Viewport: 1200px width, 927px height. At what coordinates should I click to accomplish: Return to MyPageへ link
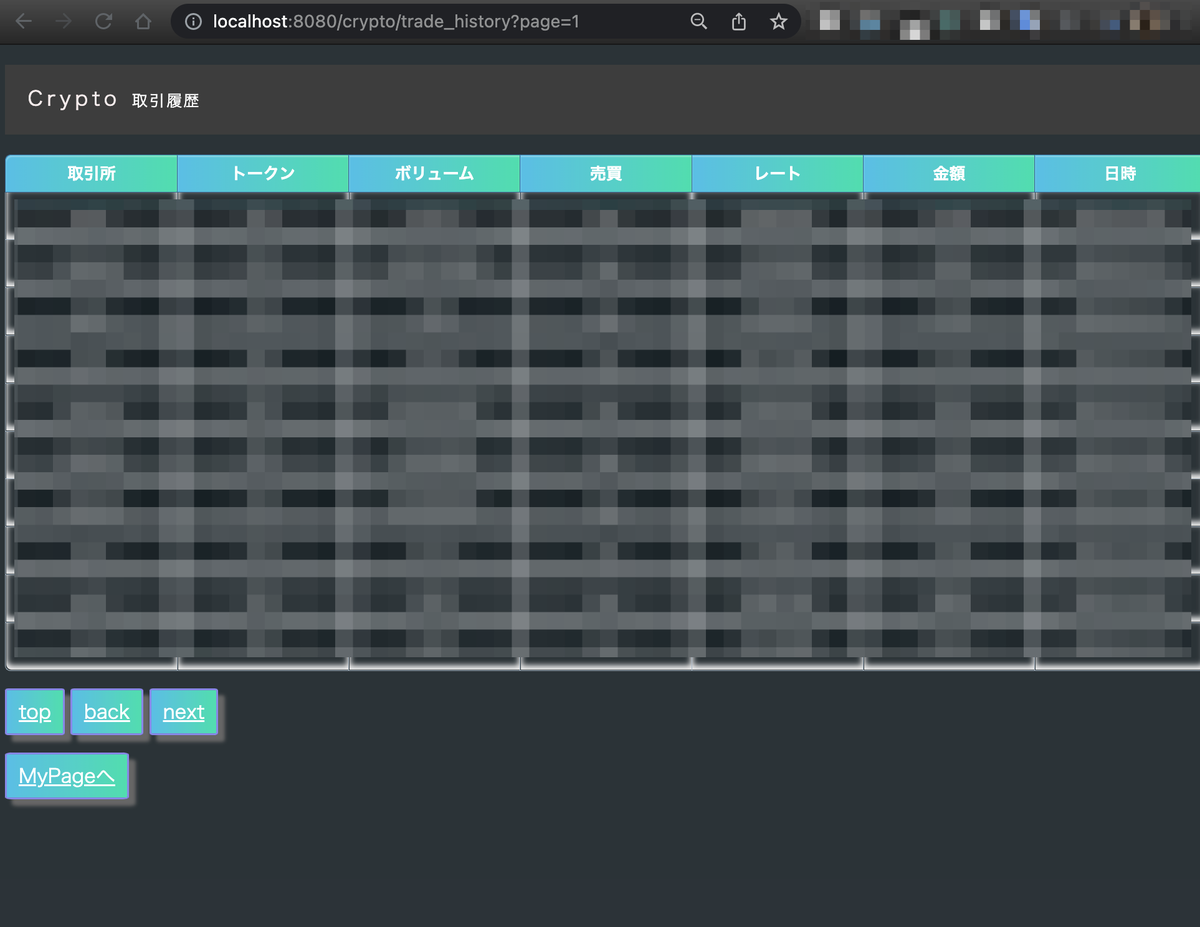(x=67, y=776)
